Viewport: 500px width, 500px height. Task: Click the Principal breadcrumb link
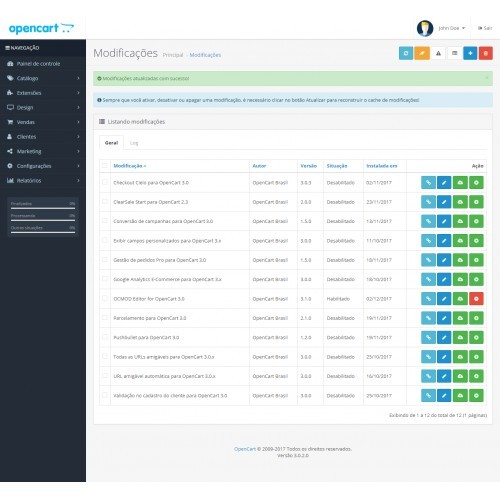point(173,55)
